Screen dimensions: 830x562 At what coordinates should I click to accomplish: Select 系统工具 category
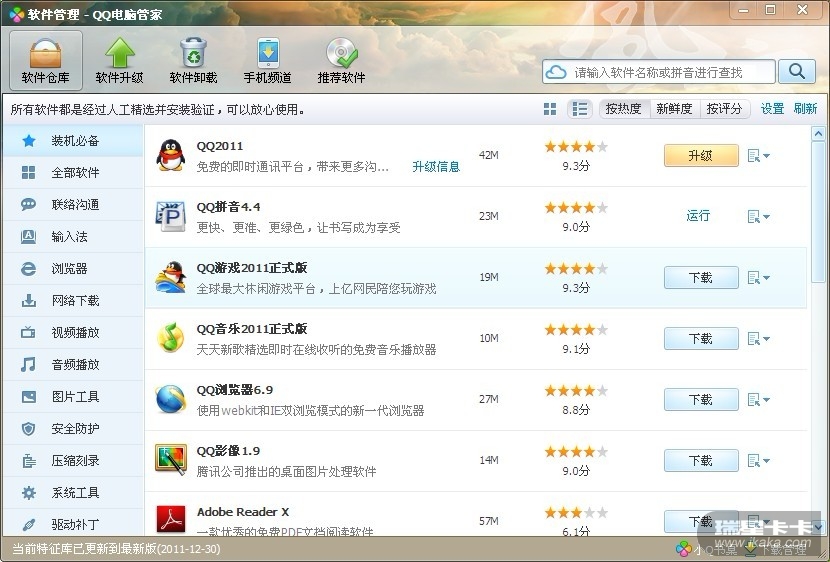[73, 493]
